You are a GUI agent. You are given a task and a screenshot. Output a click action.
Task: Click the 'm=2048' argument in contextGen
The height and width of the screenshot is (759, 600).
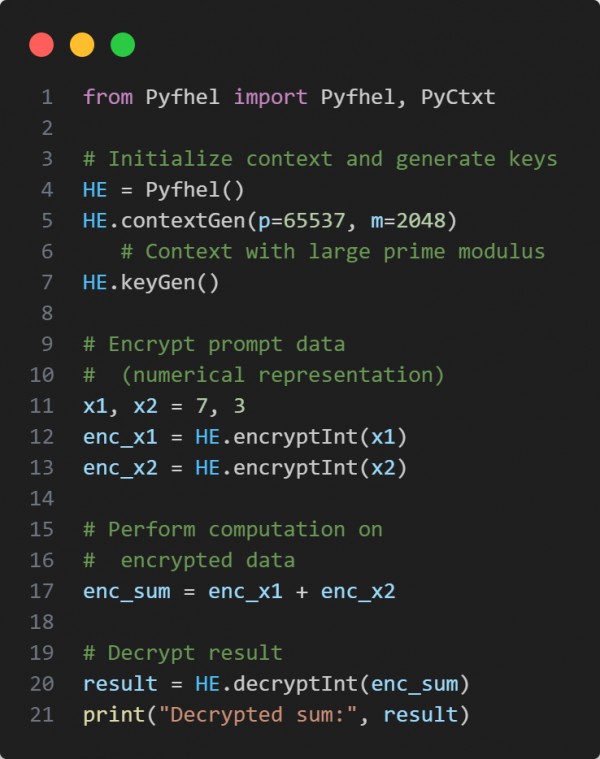click(408, 221)
